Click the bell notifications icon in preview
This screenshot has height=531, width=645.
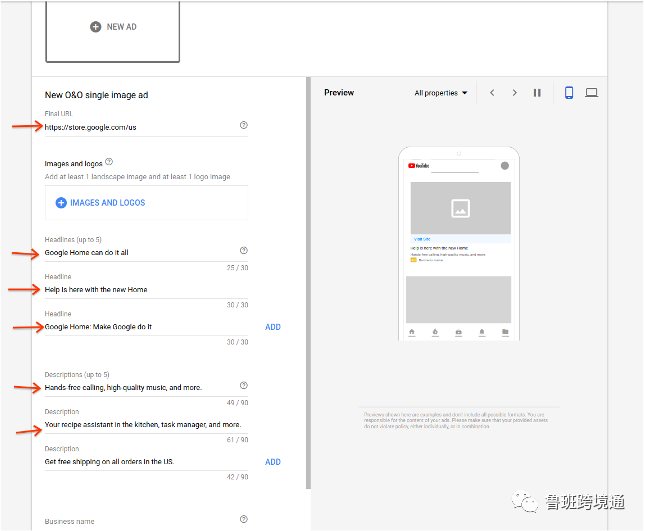[x=482, y=332]
